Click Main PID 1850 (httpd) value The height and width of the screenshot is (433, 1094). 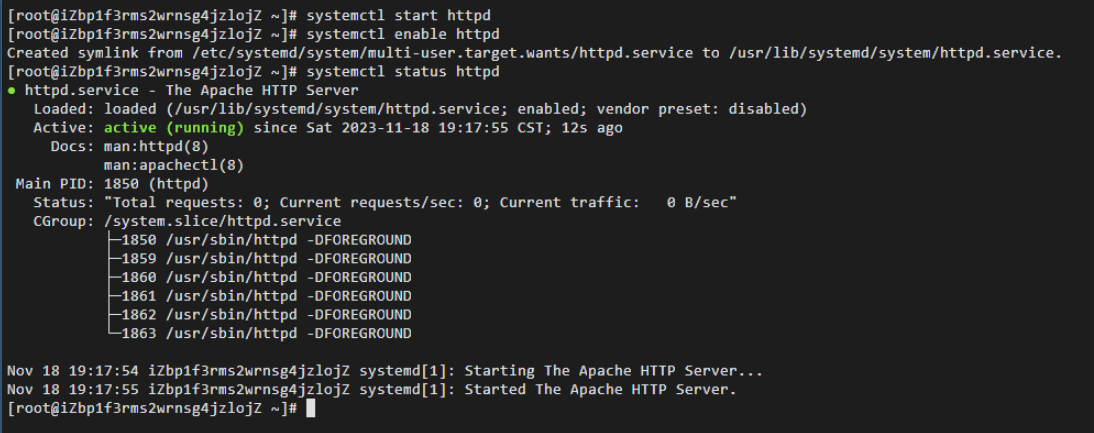pos(156,184)
